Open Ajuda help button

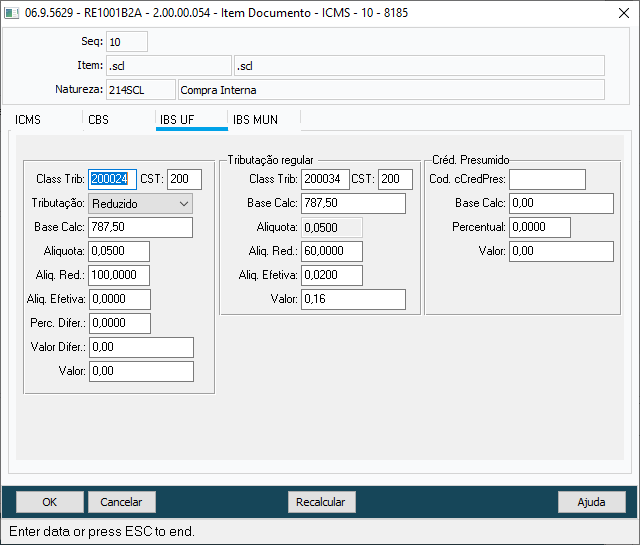point(592,502)
